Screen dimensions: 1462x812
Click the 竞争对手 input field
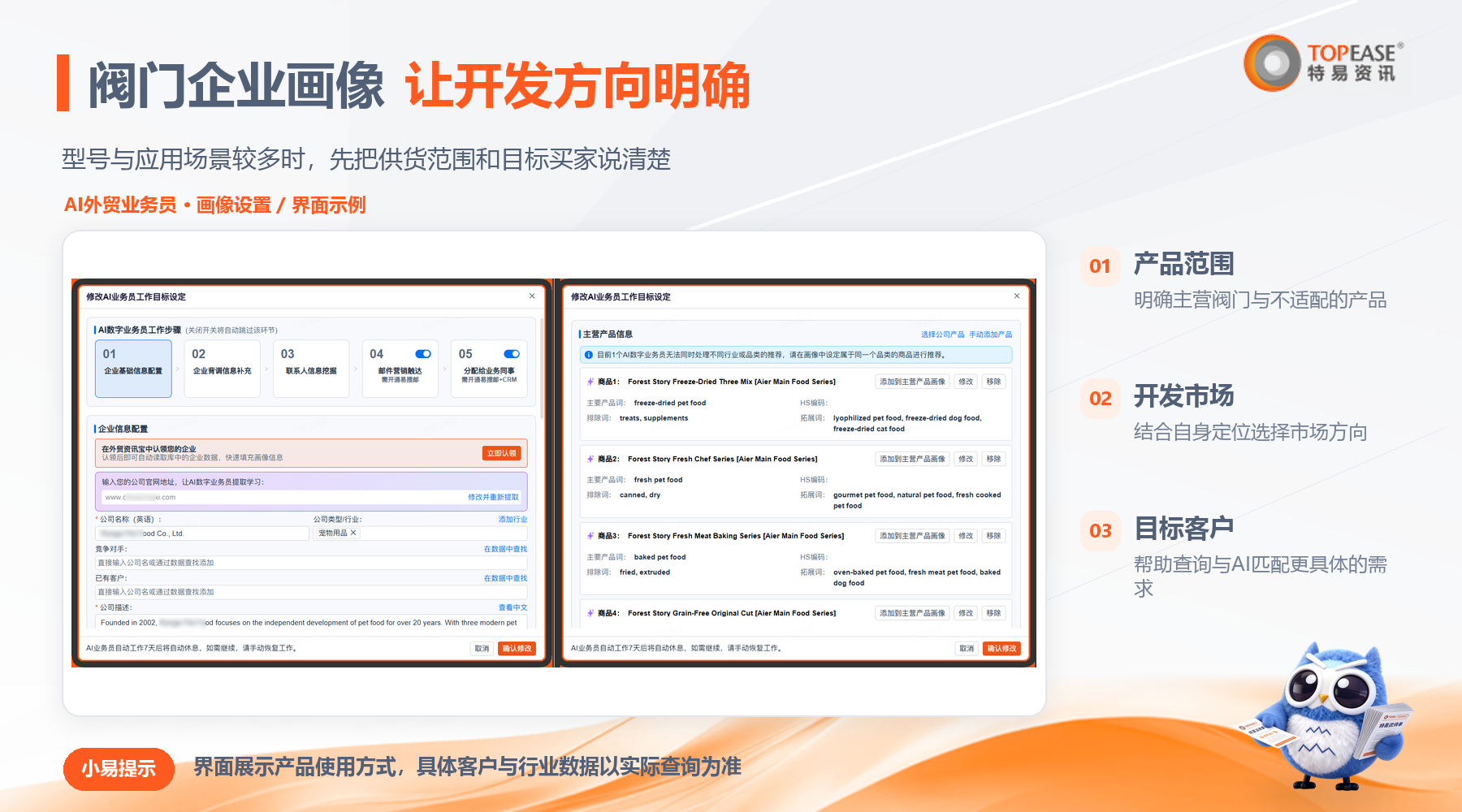[311, 563]
